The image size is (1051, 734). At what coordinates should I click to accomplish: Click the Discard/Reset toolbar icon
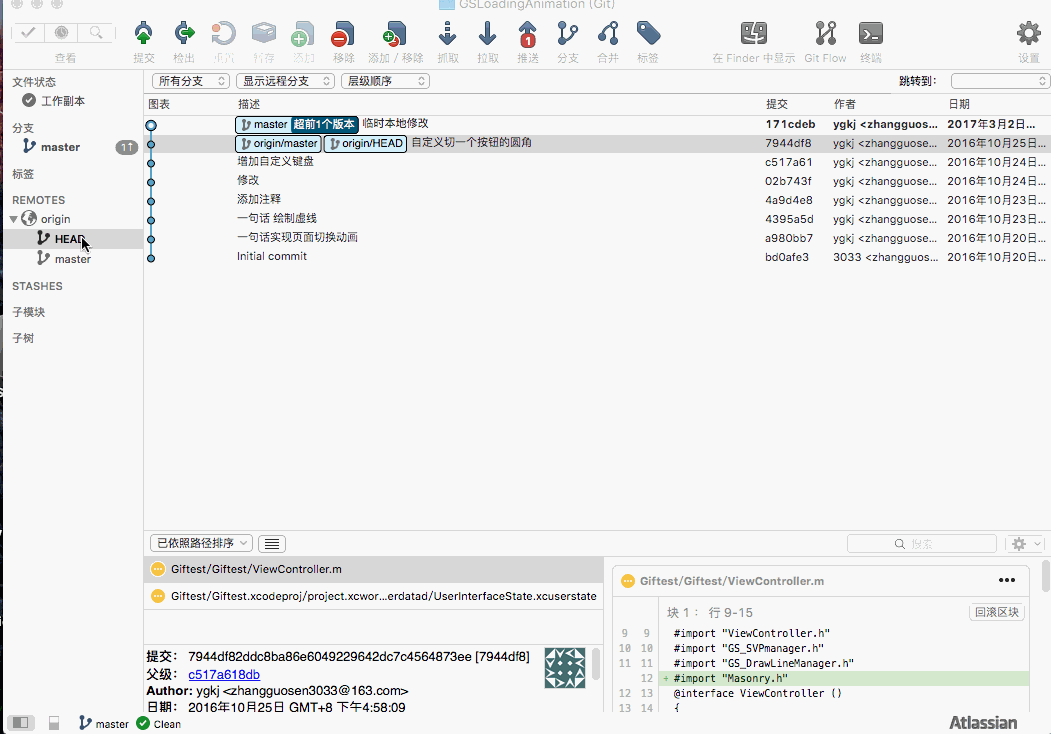point(223,34)
